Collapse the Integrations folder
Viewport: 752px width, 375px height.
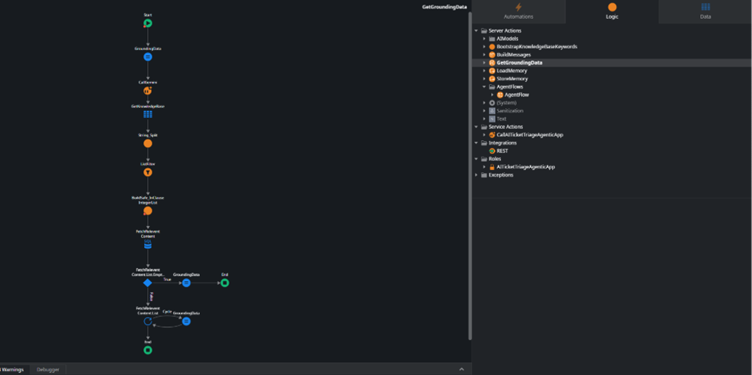476,143
